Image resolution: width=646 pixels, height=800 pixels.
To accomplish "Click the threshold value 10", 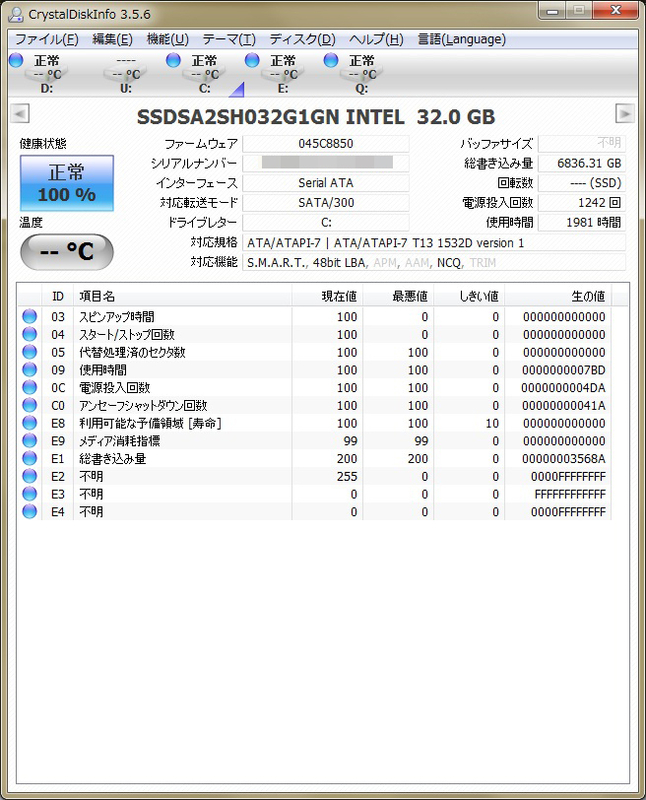I will [x=492, y=423].
